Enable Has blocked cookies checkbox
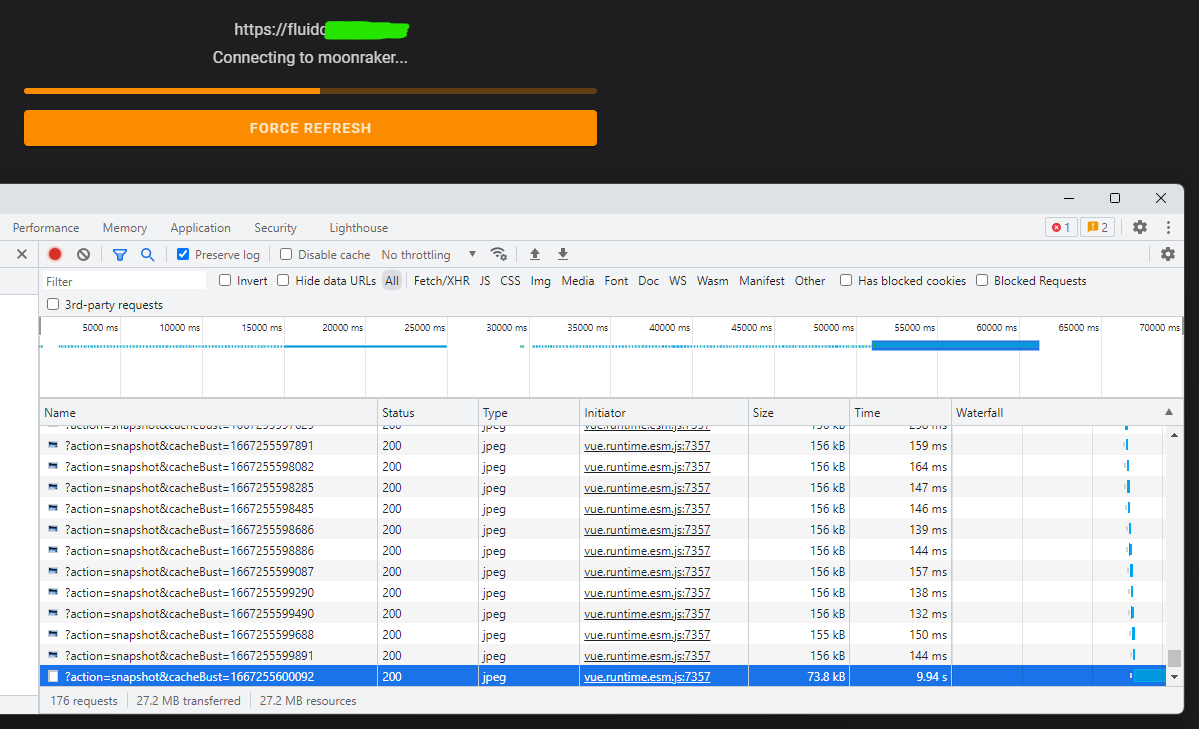 (x=846, y=280)
